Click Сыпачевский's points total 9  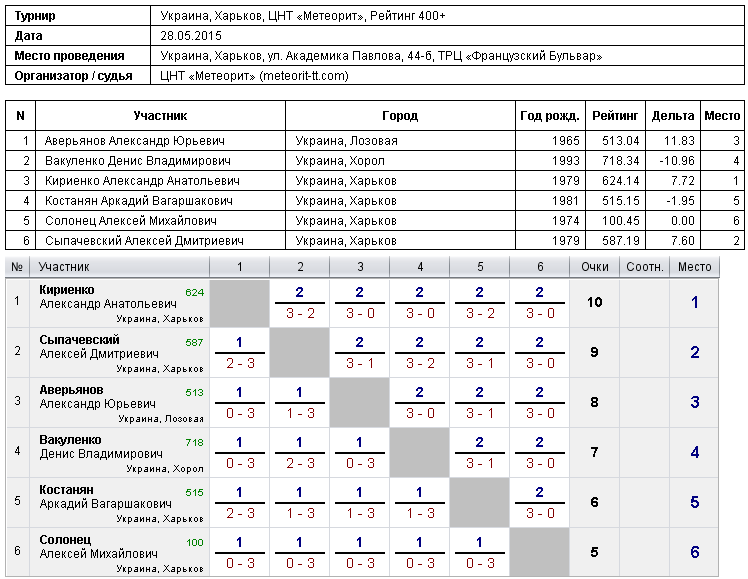[x=594, y=352]
